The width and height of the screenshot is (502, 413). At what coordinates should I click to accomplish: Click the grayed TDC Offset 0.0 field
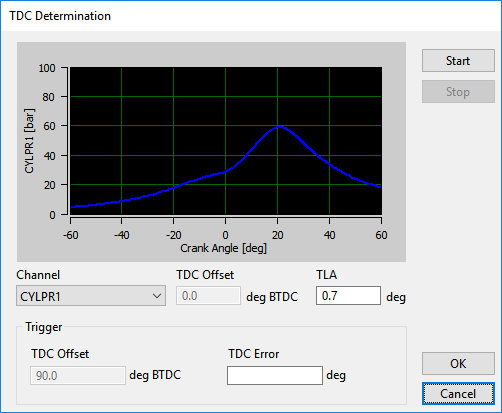point(208,296)
